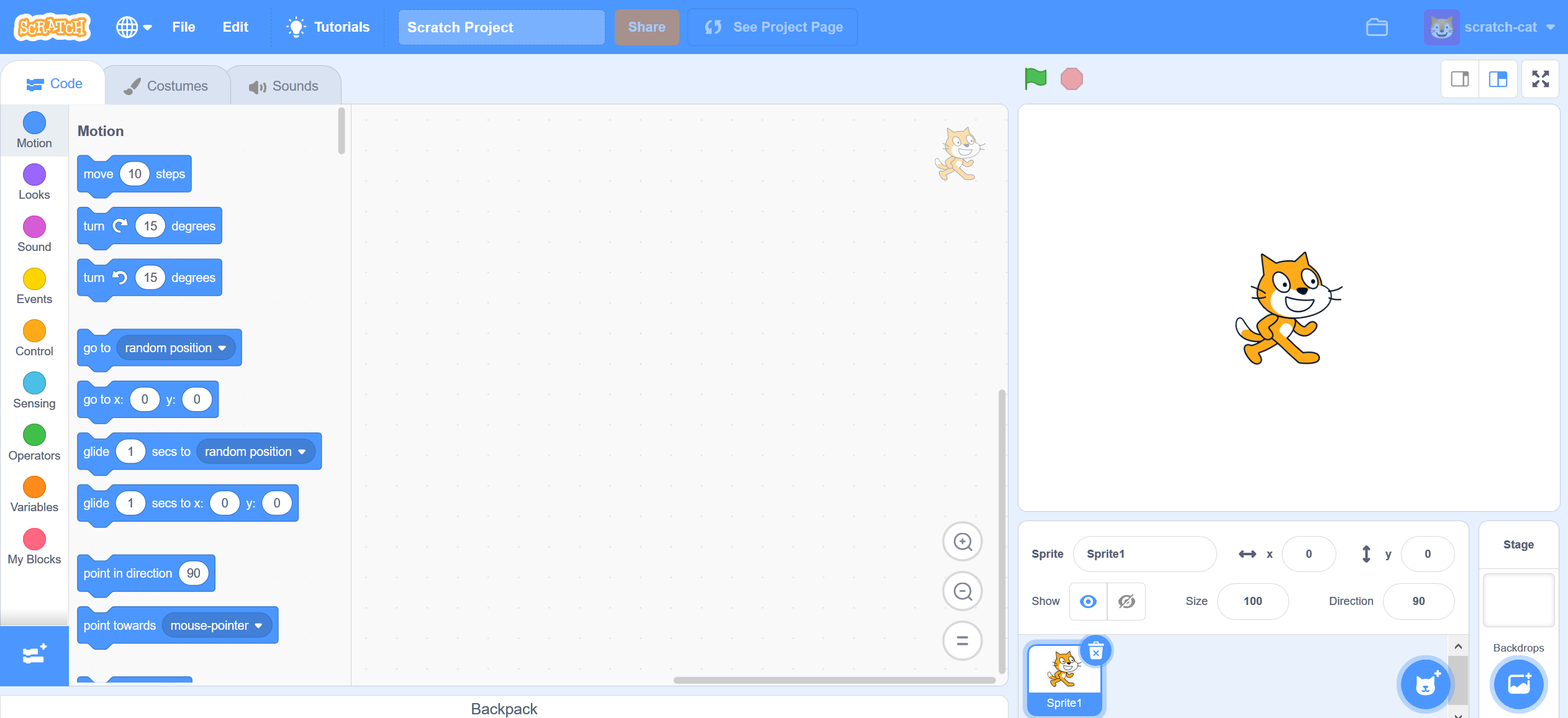
Task: Click the Choose a Sprite cat icon
Action: click(1425, 684)
